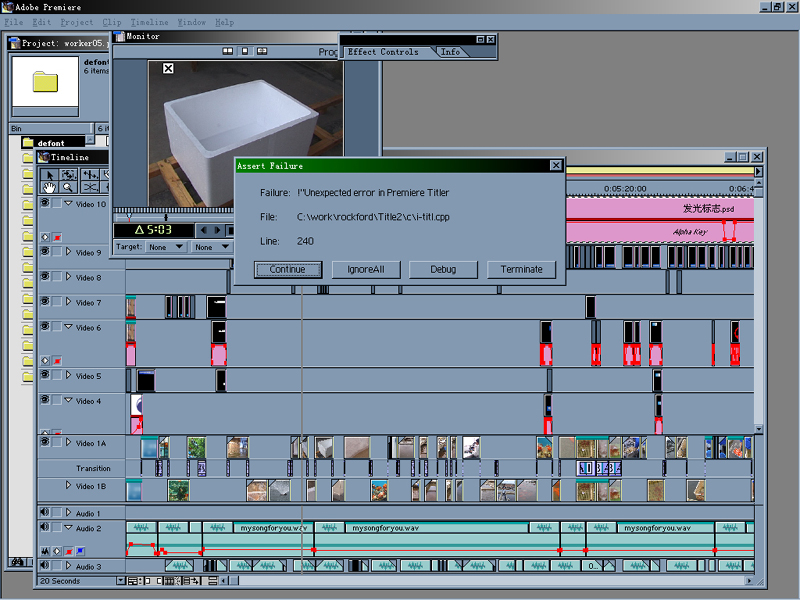Collapse the Audio 2 track

68,528
